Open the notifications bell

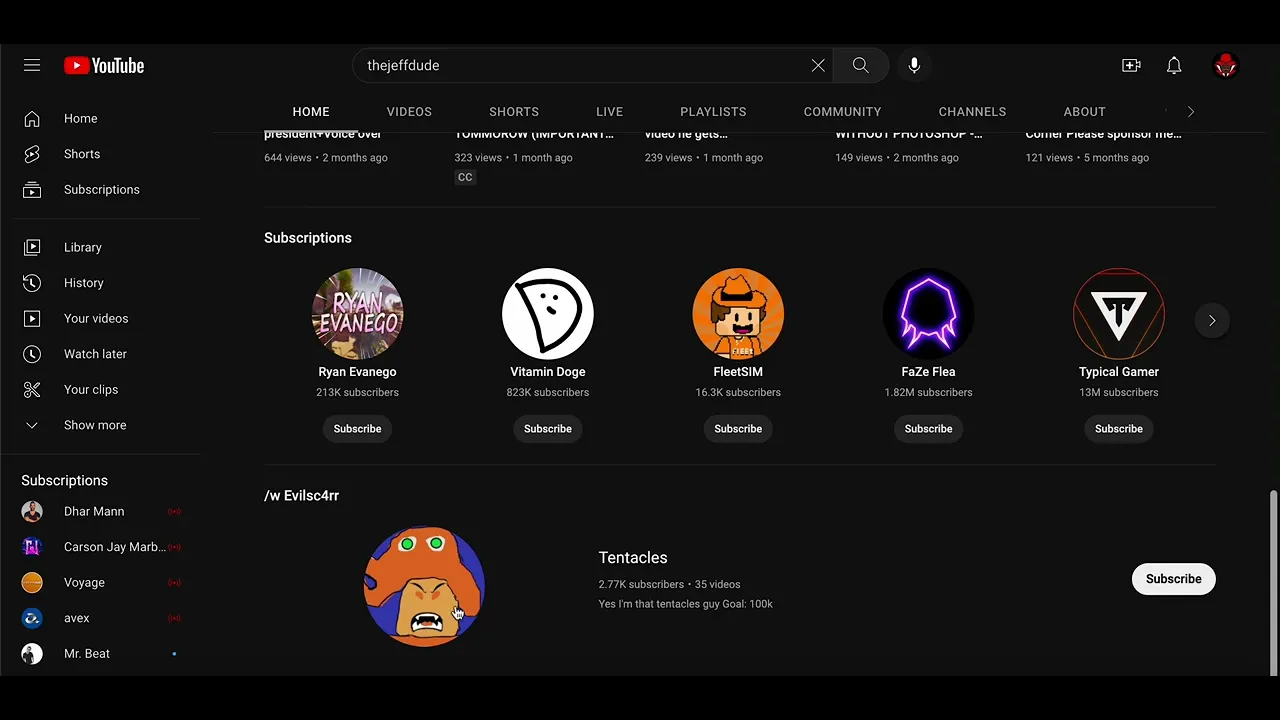click(1174, 65)
